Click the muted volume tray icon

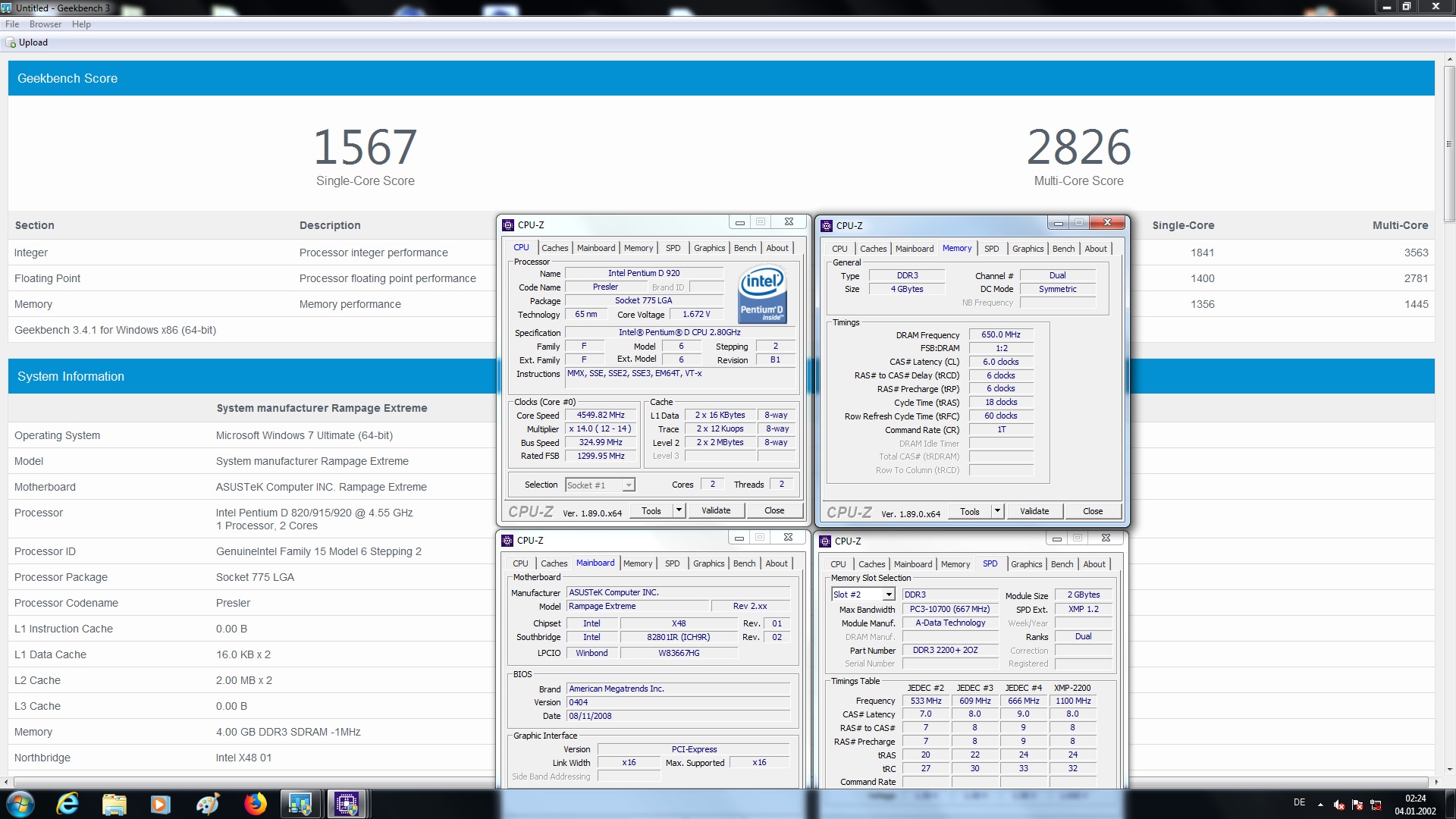[1339, 805]
